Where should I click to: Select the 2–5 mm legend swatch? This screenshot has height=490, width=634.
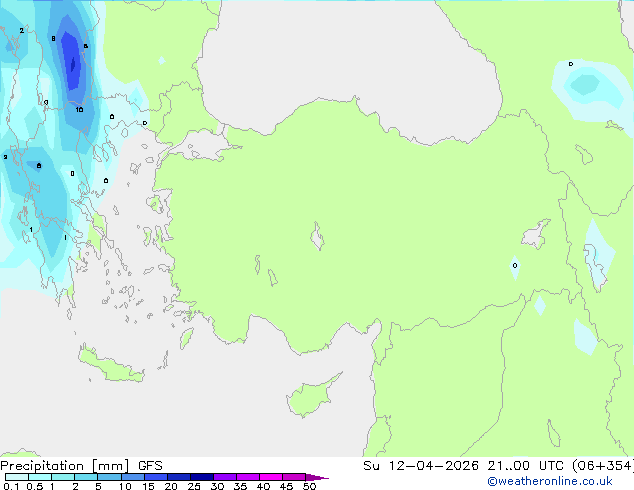pos(86,477)
